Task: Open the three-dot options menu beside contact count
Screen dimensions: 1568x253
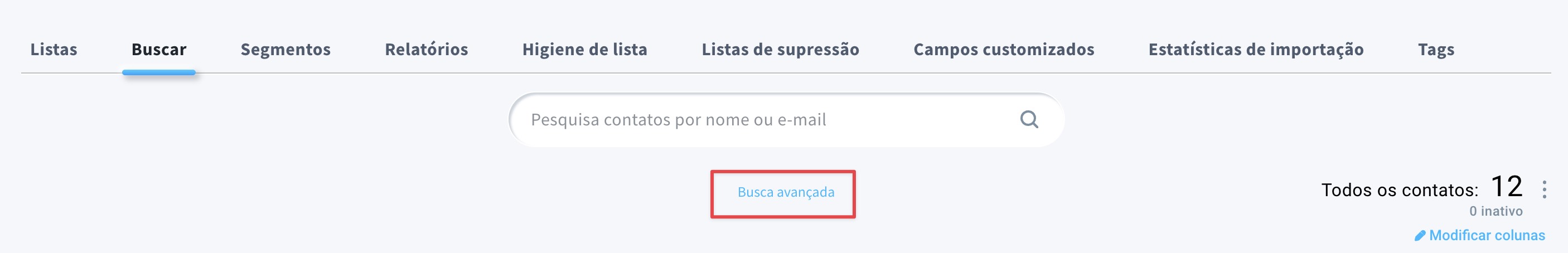Action: click(1544, 189)
